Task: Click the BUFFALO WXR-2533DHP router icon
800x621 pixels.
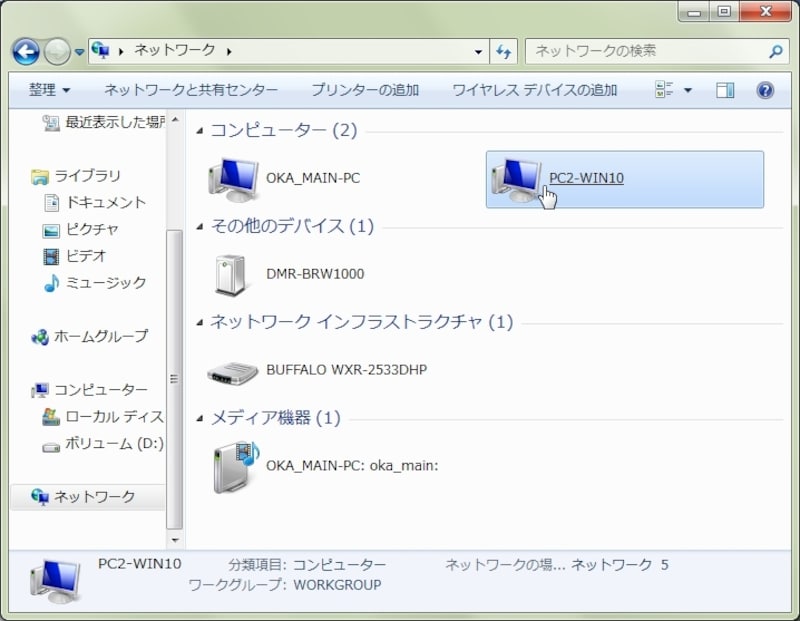Action: point(232,370)
